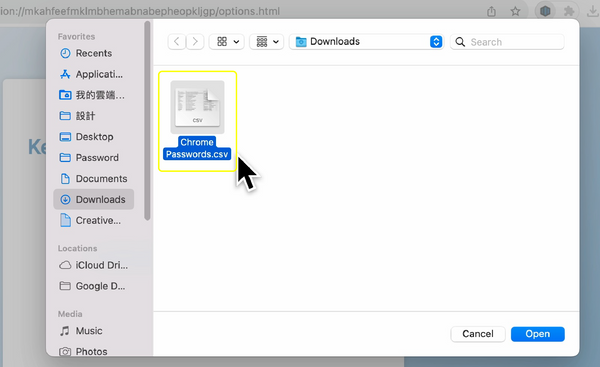This screenshot has height=367, width=600.
Task: Click the Desktop icon in sidebar
Action: [65, 137]
